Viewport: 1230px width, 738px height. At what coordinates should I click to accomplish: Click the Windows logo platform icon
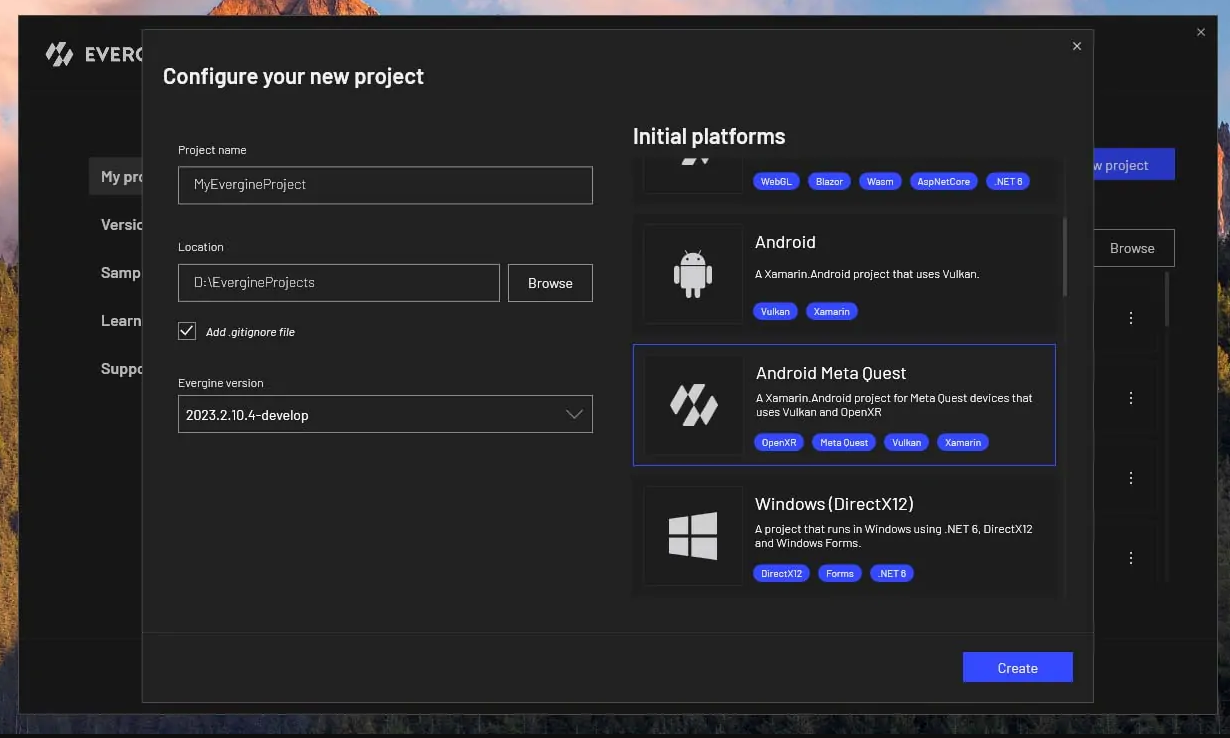(693, 536)
